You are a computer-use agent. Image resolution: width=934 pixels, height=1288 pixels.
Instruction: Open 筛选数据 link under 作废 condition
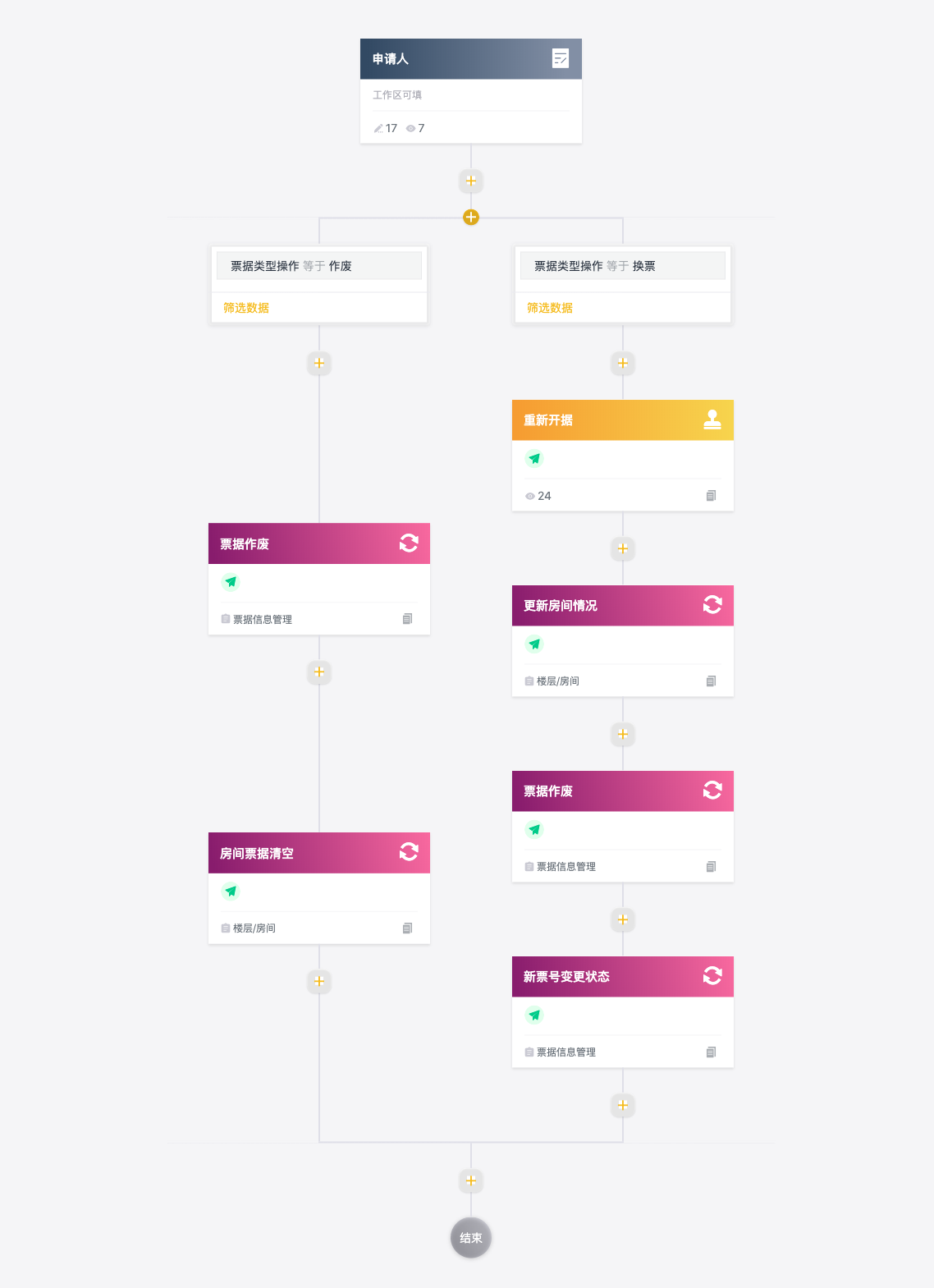tap(246, 308)
